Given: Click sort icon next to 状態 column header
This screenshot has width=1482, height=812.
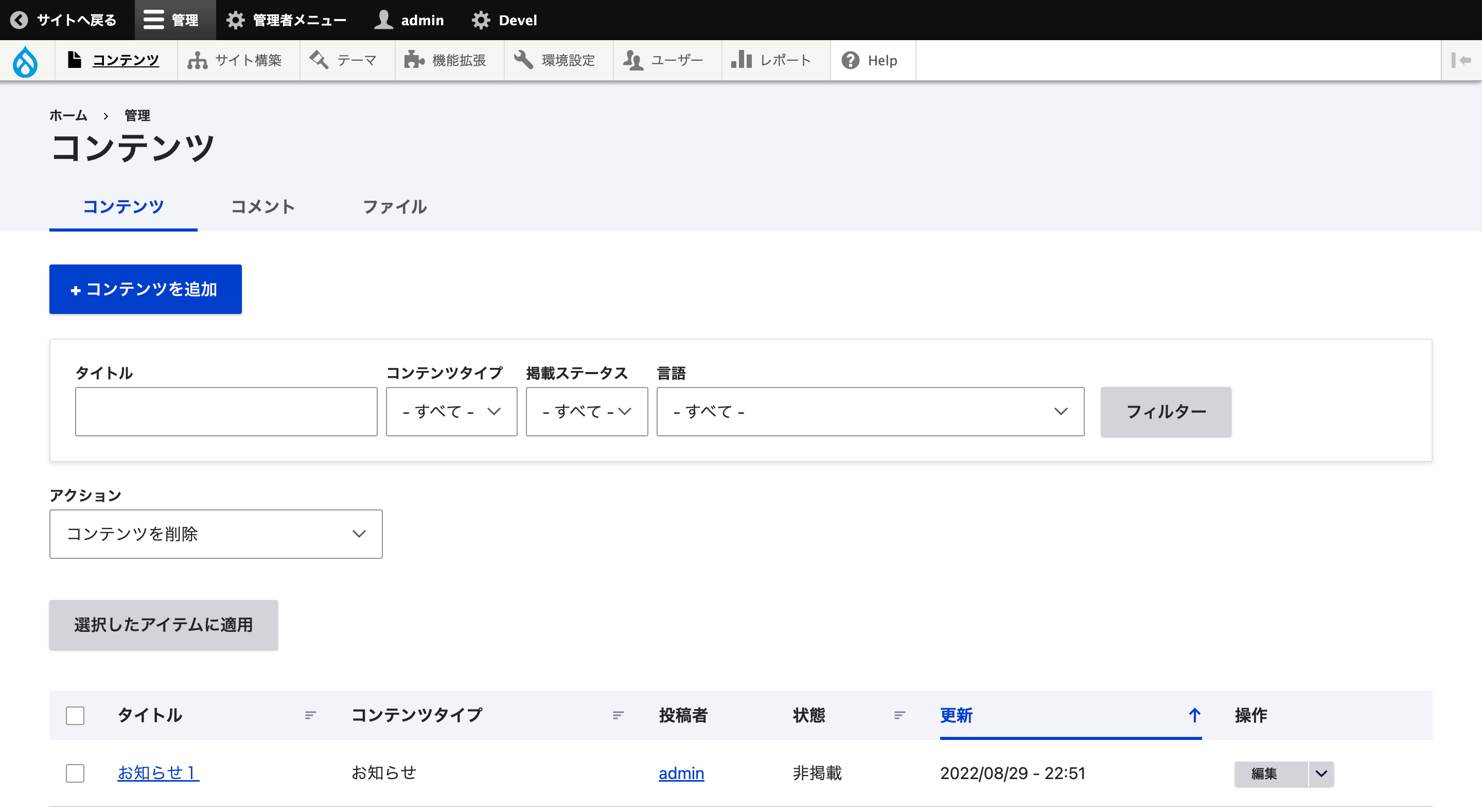Looking at the screenshot, I should pyautogui.click(x=900, y=715).
